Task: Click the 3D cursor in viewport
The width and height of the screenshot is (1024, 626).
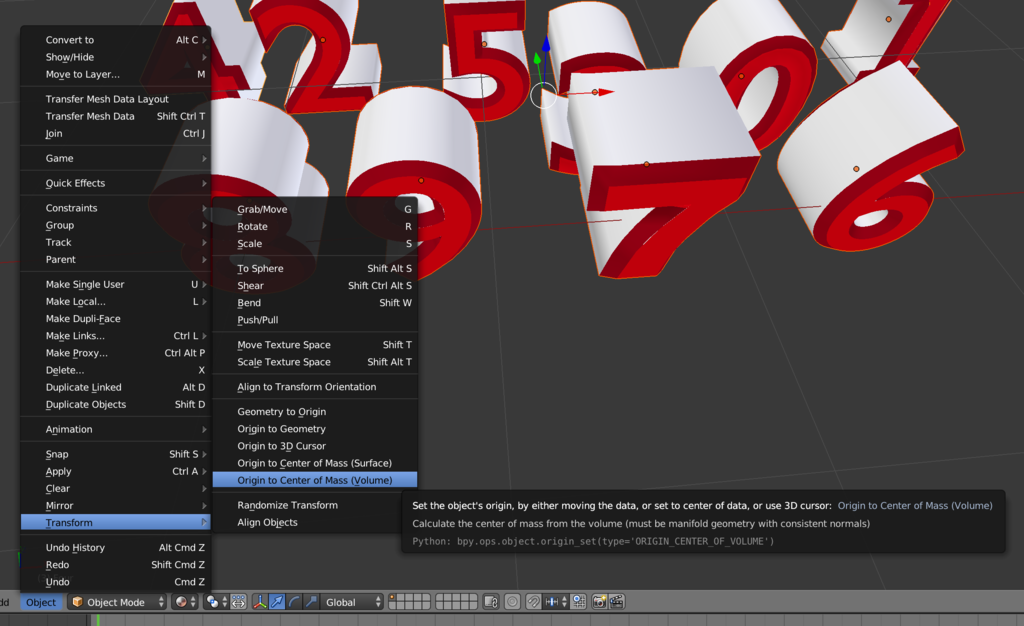Action: click(x=543, y=96)
